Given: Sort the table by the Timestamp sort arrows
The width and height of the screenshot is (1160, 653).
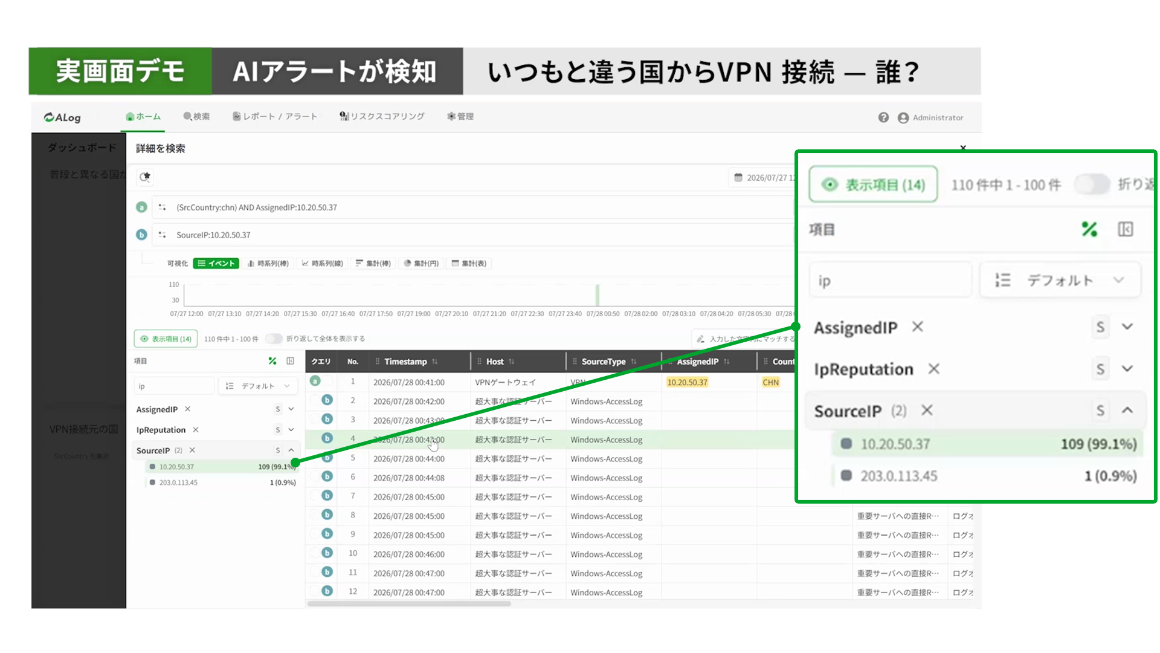Looking at the screenshot, I should click(x=435, y=362).
